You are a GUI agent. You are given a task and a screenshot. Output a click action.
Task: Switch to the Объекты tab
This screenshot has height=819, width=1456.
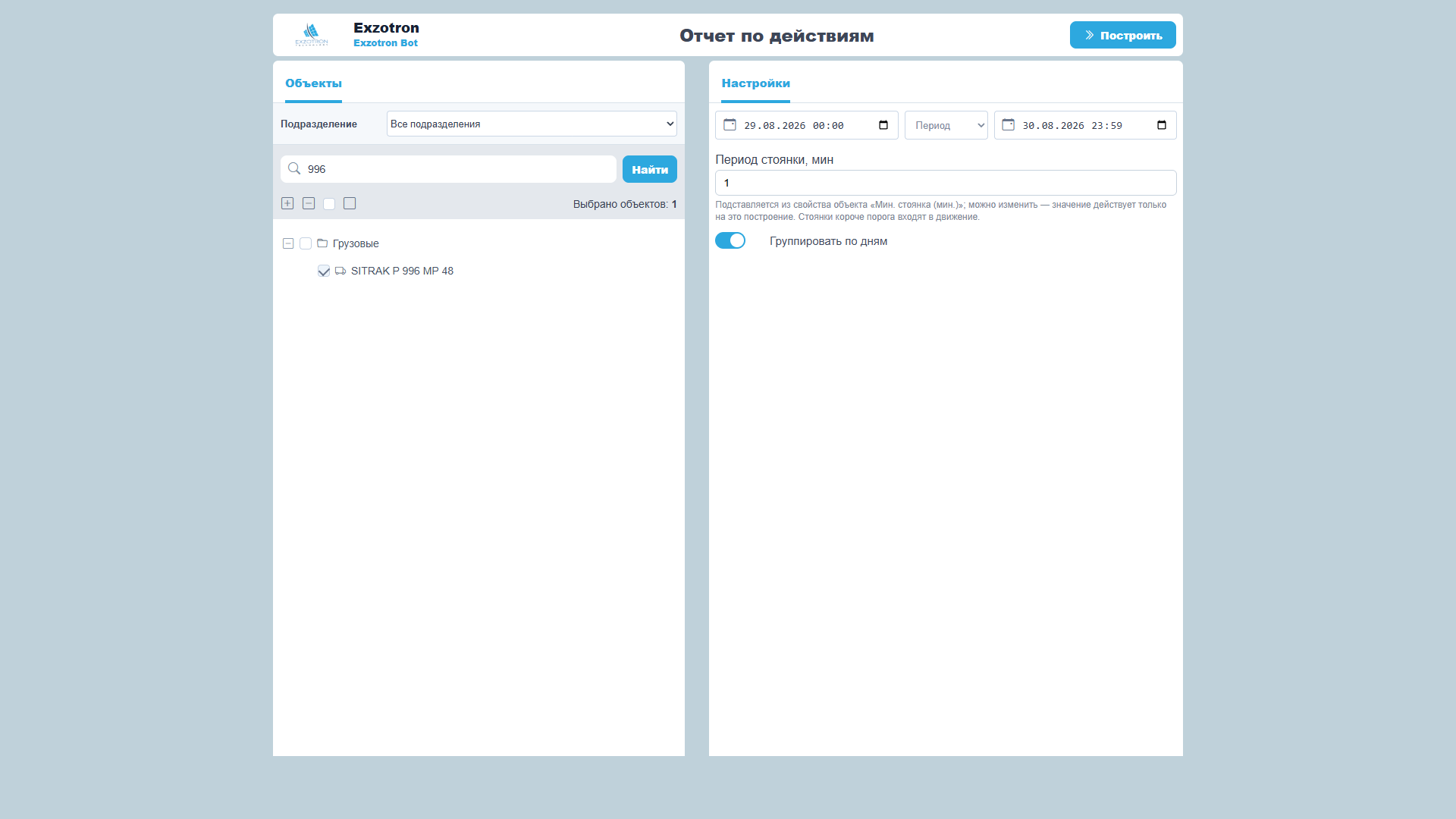313,83
